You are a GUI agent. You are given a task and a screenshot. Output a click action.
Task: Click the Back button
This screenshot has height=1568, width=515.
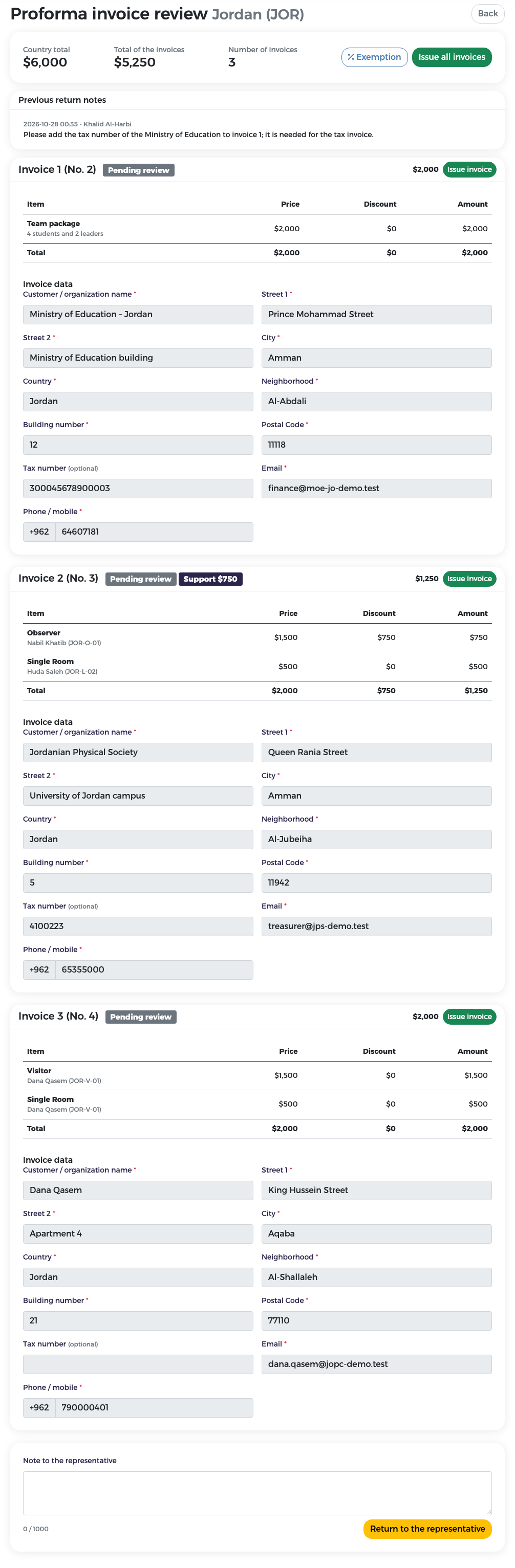487,13
